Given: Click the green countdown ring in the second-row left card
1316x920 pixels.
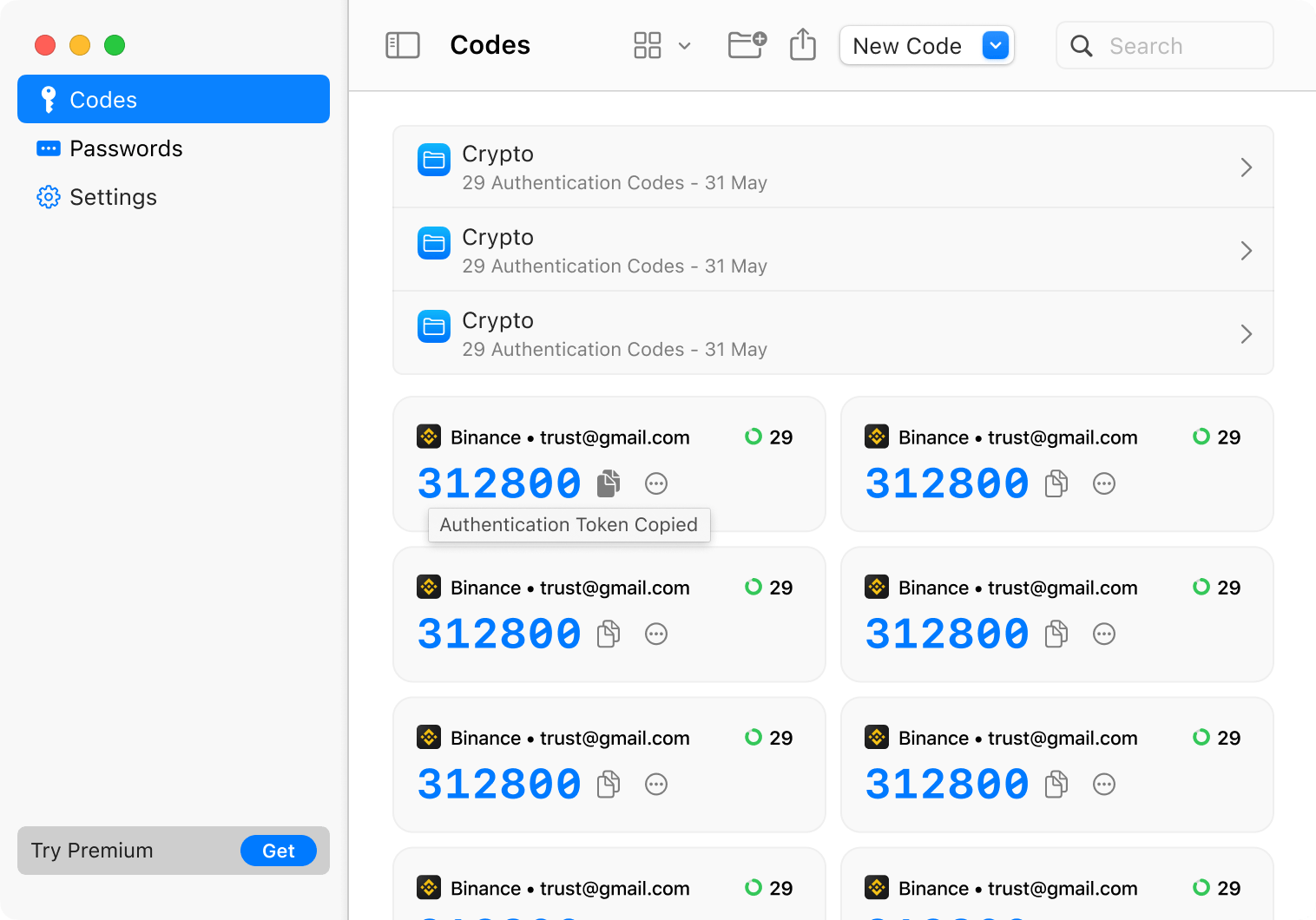Looking at the screenshot, I should (x=753, y=587).
